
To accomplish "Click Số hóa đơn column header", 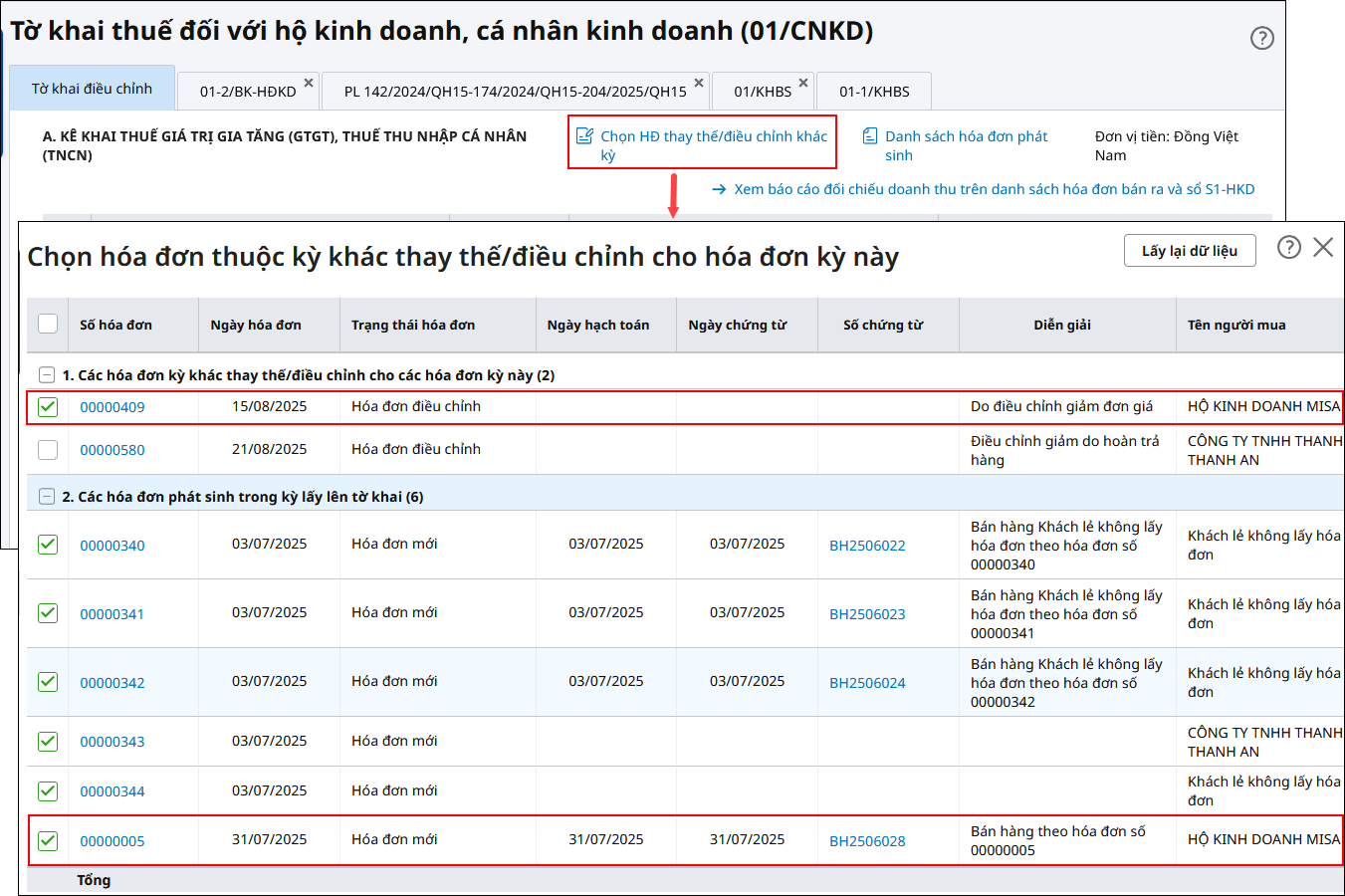I will click(133, 325).
